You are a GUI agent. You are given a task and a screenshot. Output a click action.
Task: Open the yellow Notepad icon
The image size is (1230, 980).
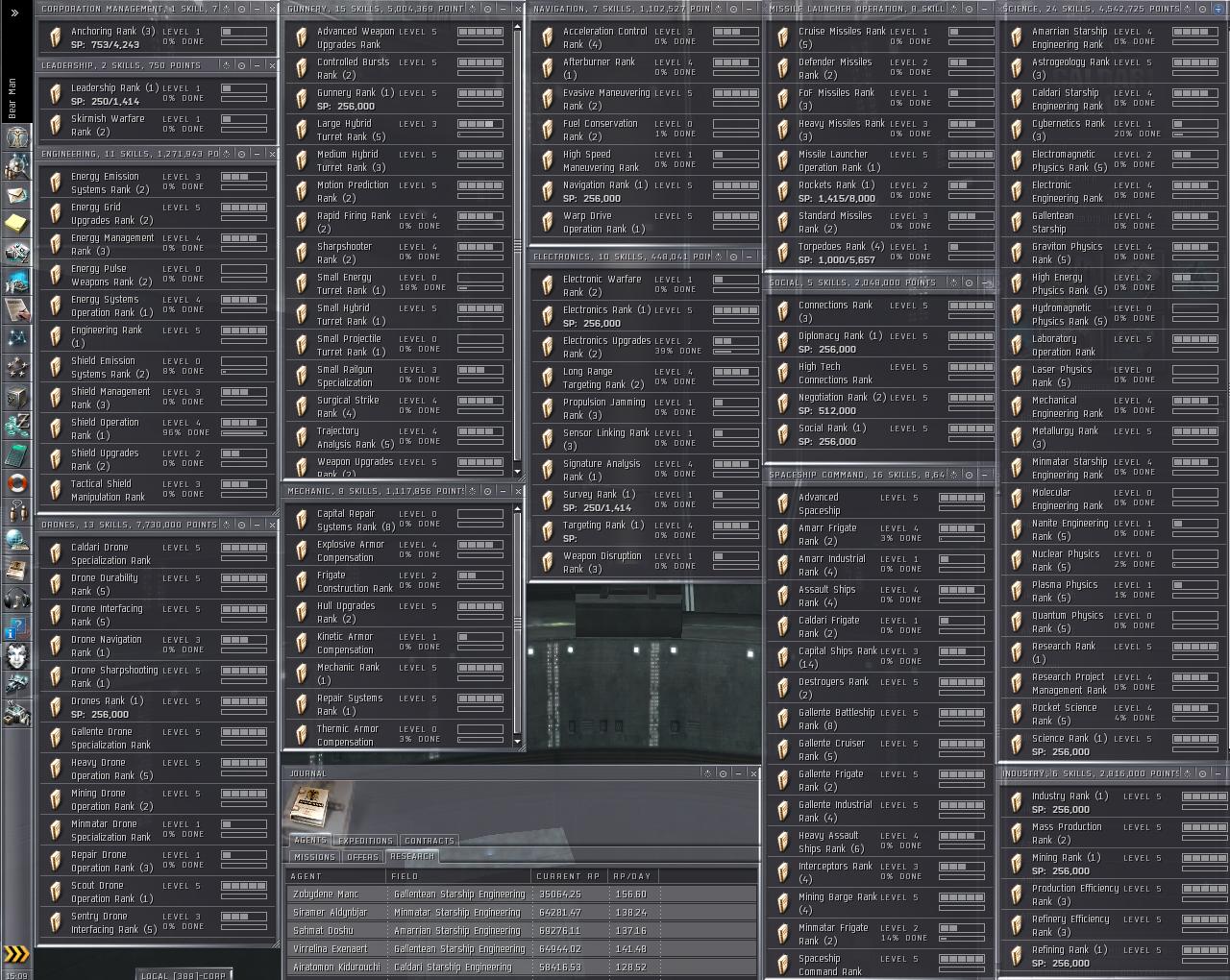(16, 224)
